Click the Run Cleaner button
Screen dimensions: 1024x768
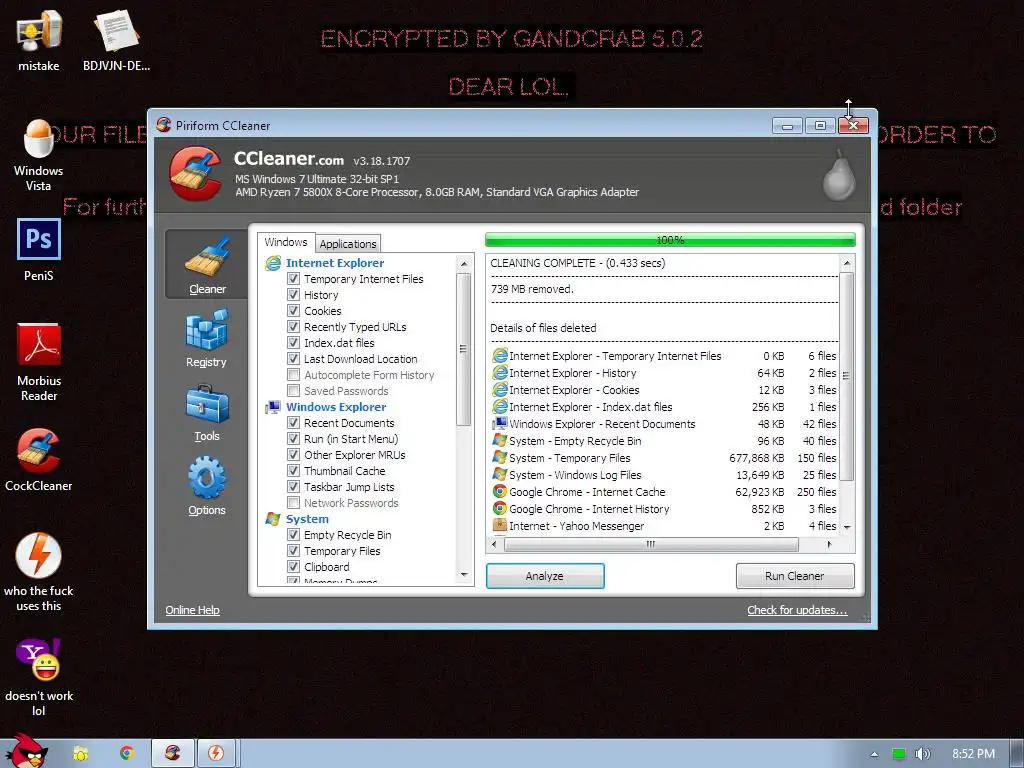(x=795, y=576)
